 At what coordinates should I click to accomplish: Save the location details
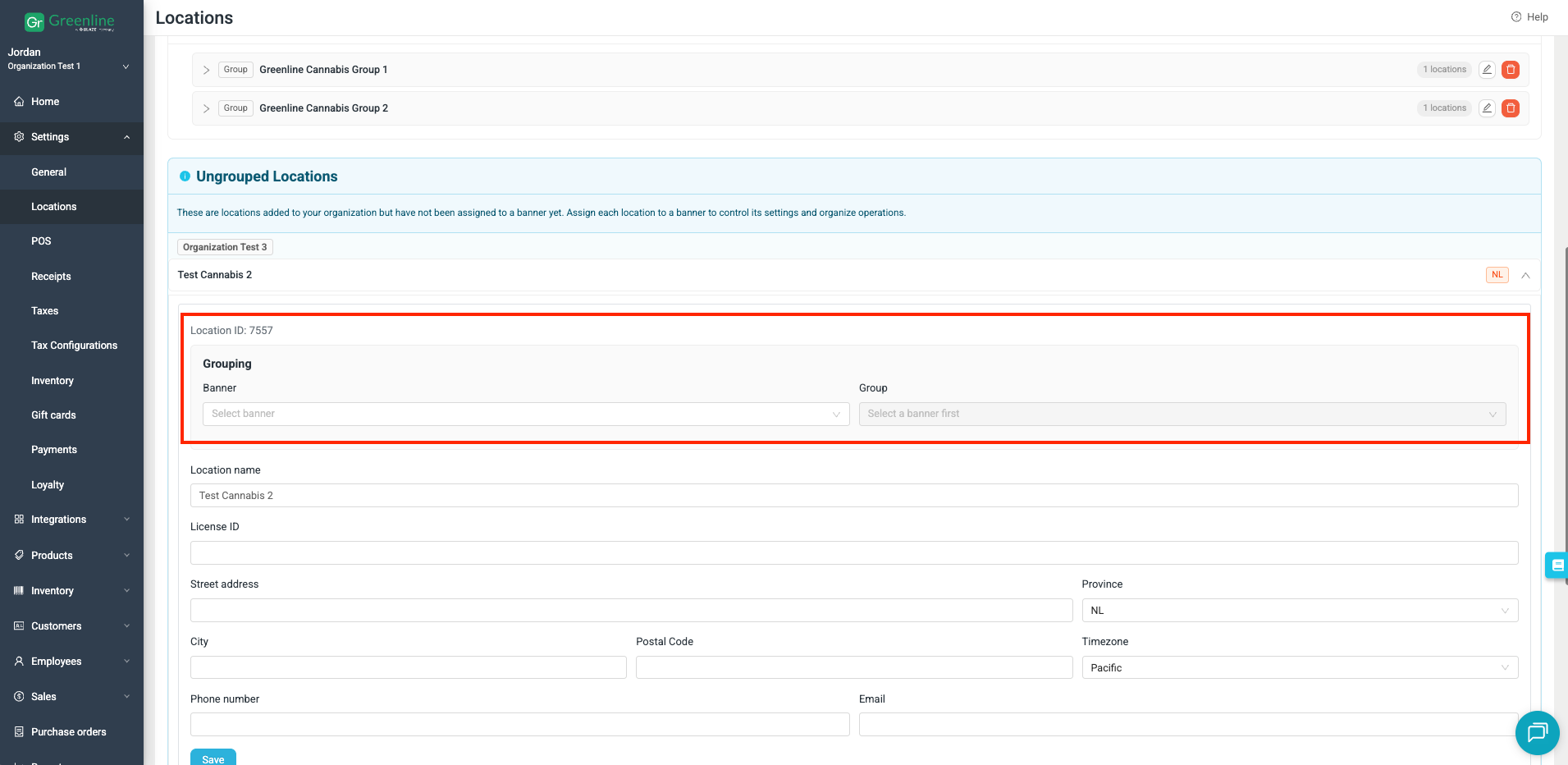pyautogui.click(x=213, y=758)
